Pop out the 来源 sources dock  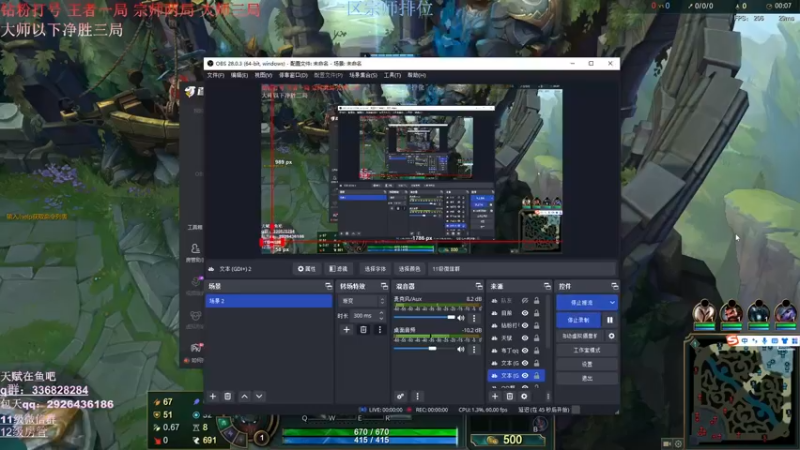click(547, 286)
